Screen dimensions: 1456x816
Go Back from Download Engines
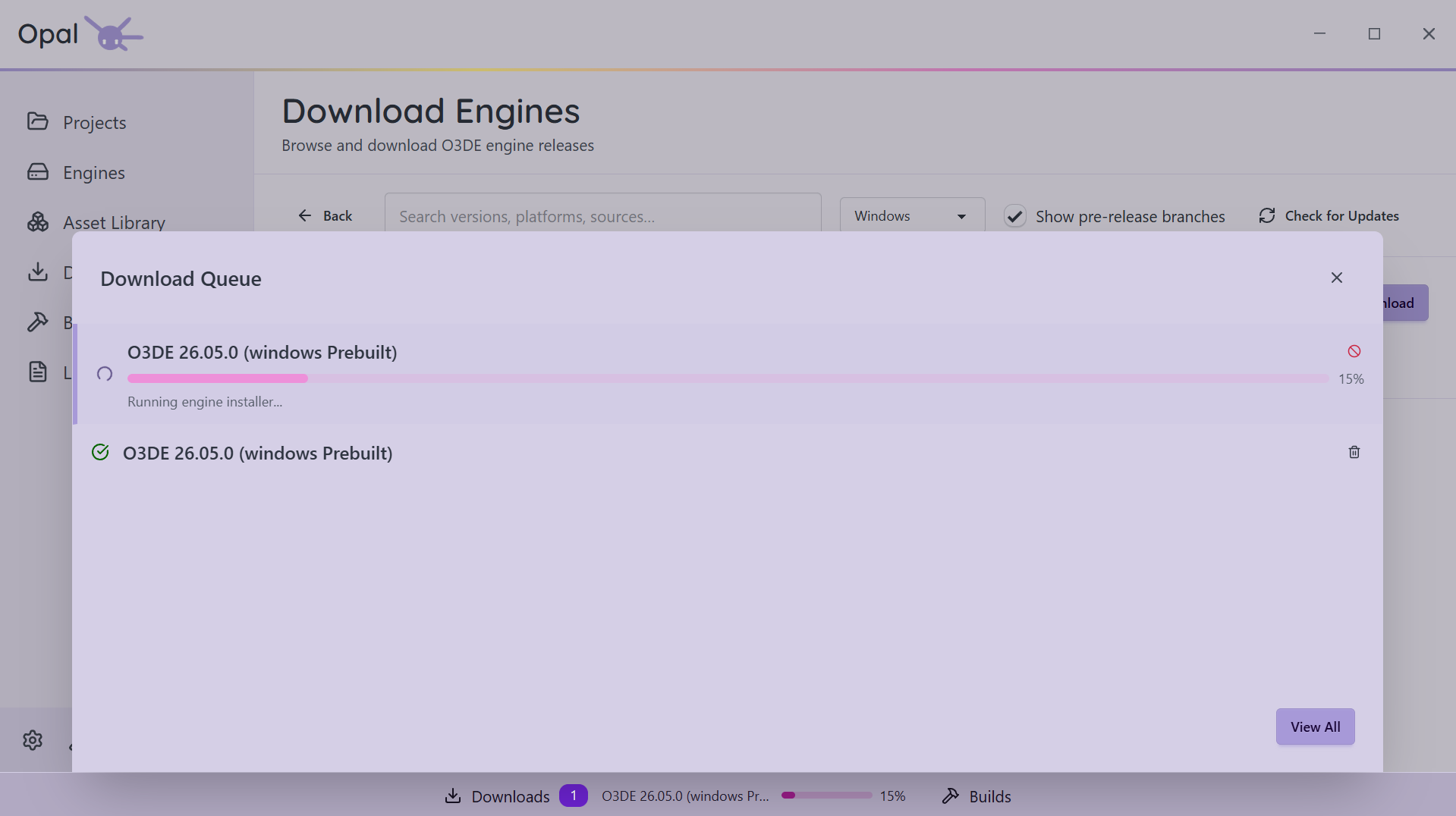coord(325,216)
